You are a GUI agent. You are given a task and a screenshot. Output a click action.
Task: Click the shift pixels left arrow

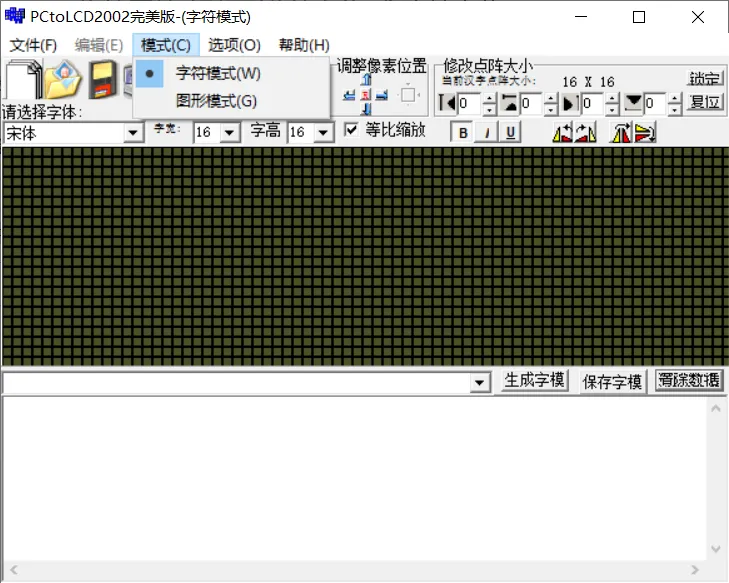point(349,95)
